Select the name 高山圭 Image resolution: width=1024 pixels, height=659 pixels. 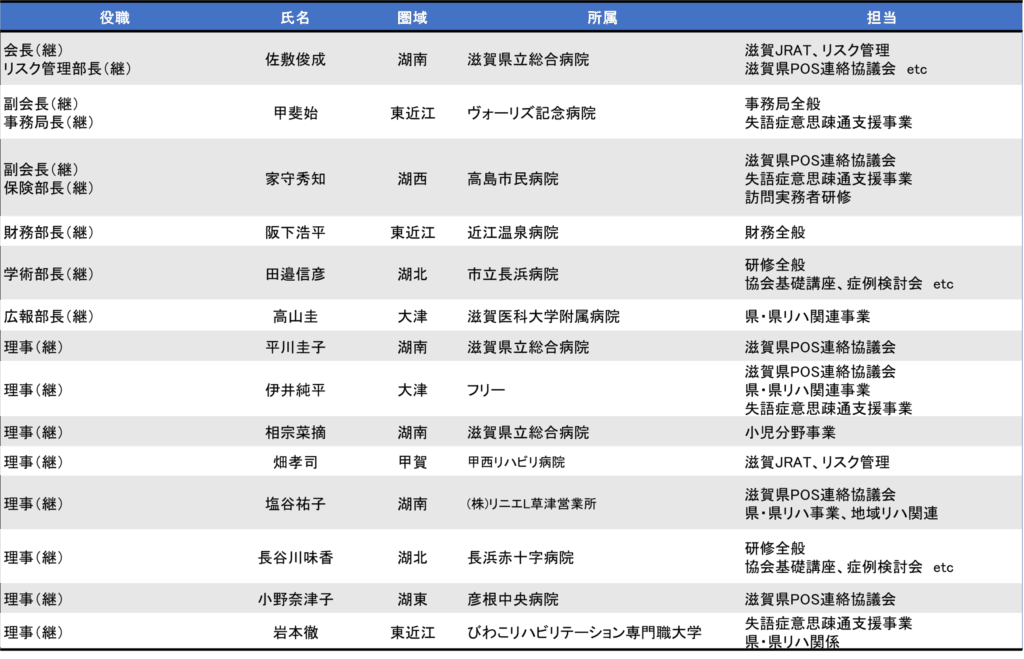tap(295, 317)
